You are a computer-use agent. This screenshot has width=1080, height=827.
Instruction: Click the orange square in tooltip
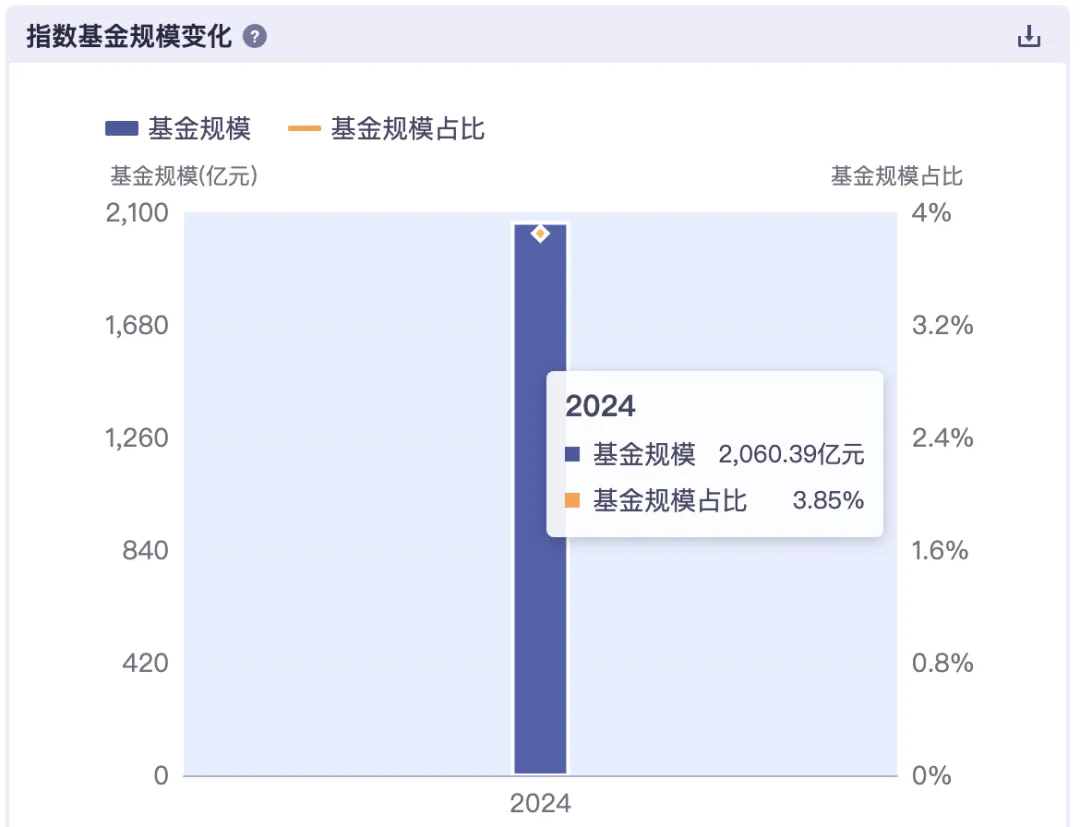click(x=572, y=500)
